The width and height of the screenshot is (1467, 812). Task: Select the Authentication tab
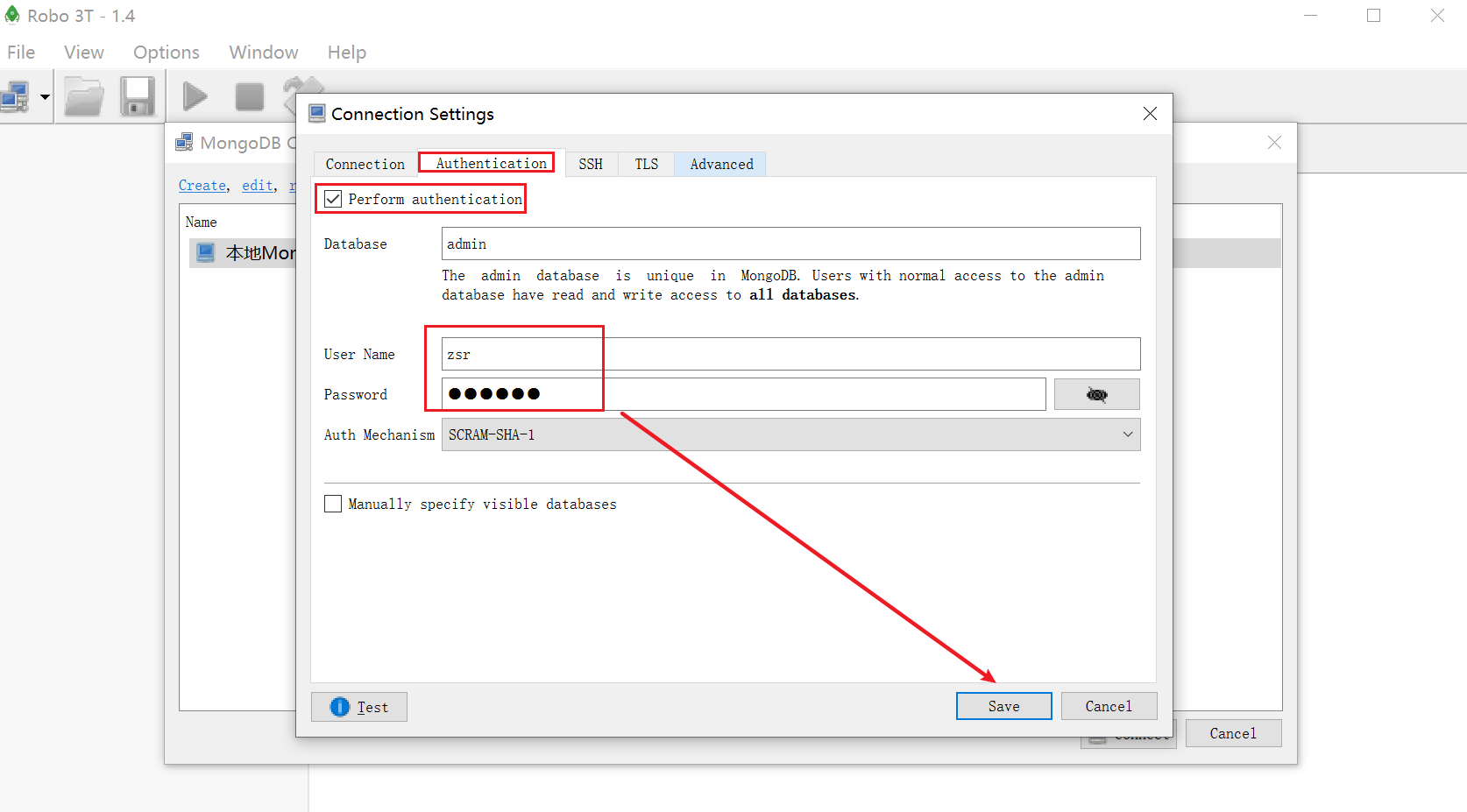pos(491,163)
